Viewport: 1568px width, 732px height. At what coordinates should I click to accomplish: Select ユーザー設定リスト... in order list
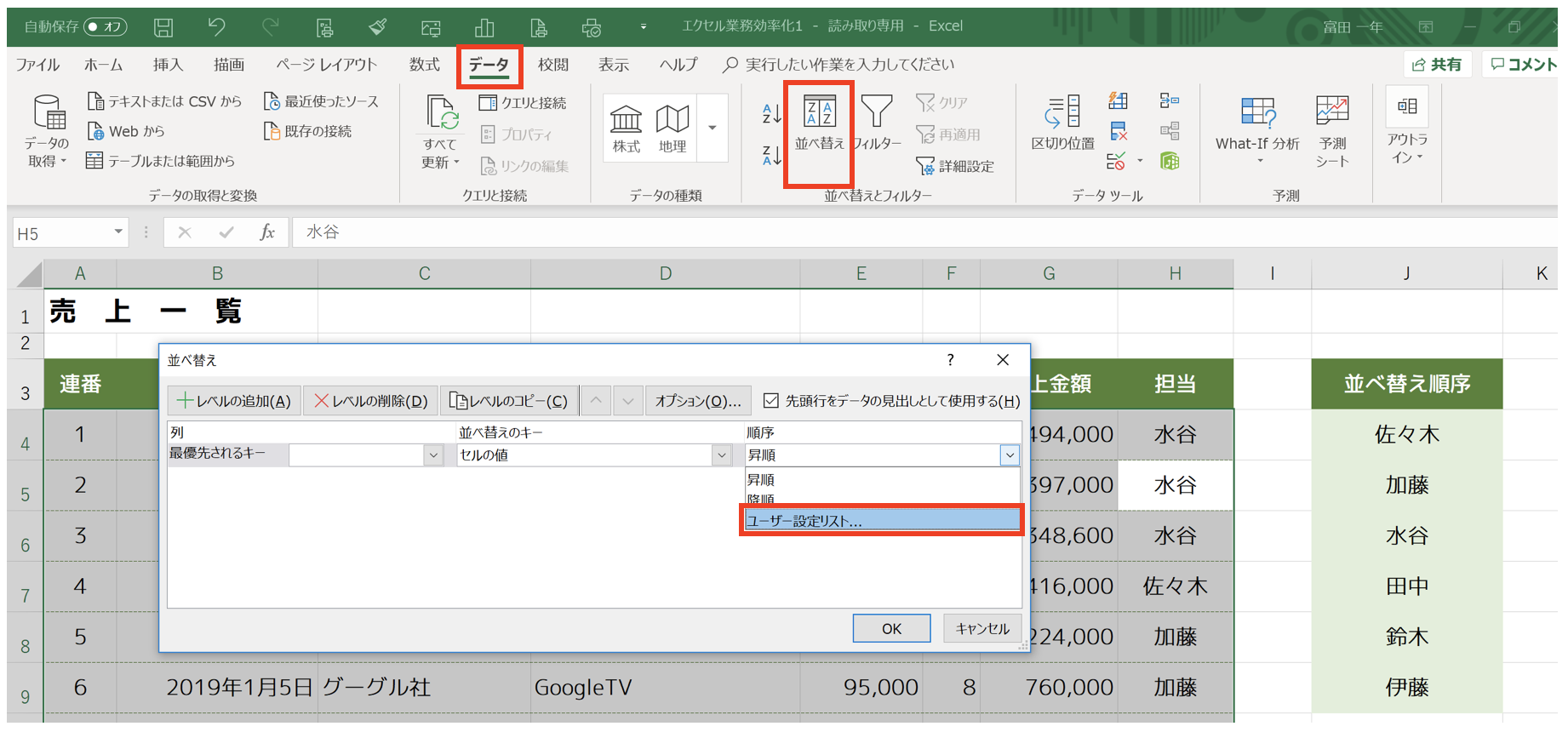[882, 520]
